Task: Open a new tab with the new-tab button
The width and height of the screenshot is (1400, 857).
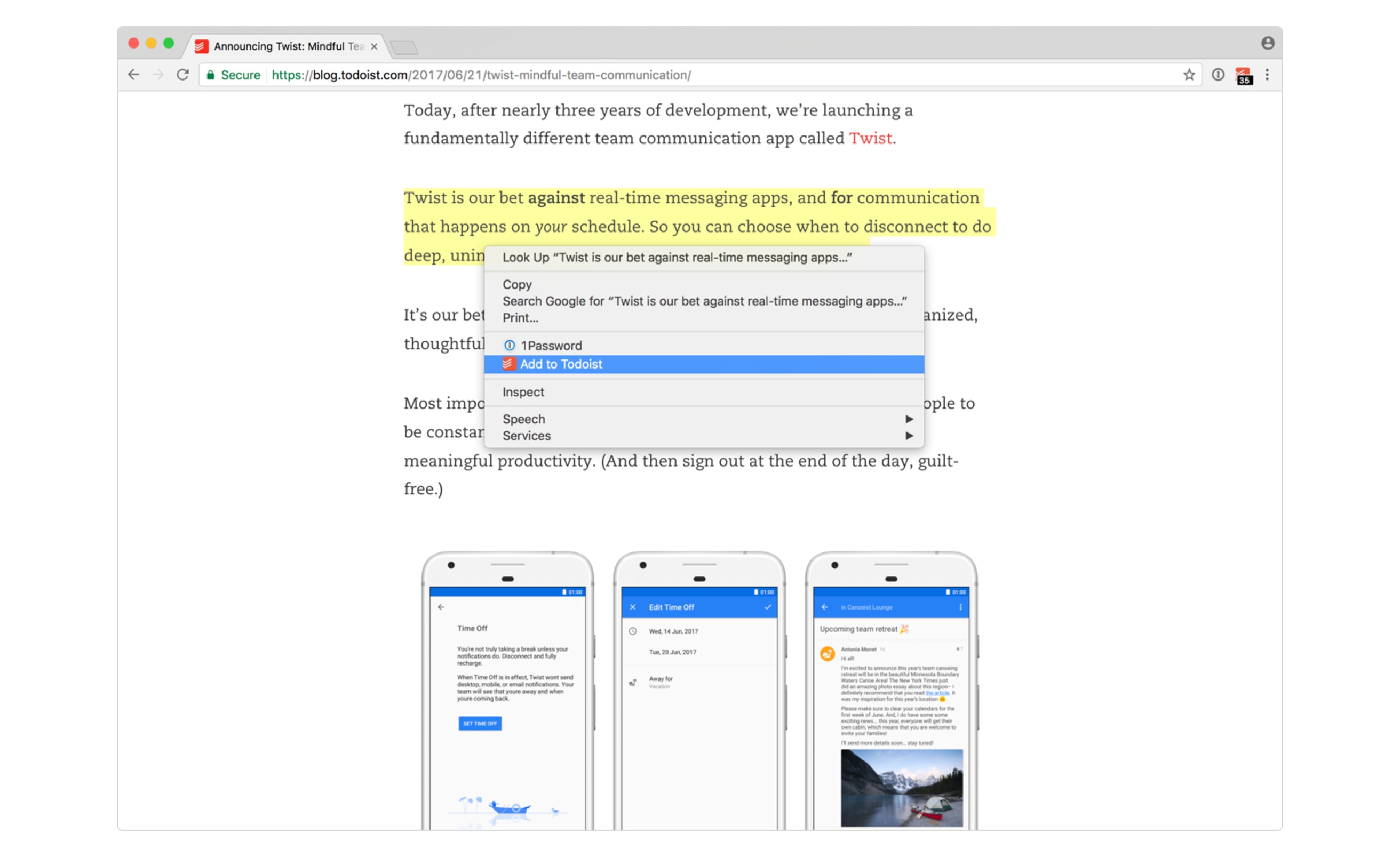Action: [x=404, y=47]
